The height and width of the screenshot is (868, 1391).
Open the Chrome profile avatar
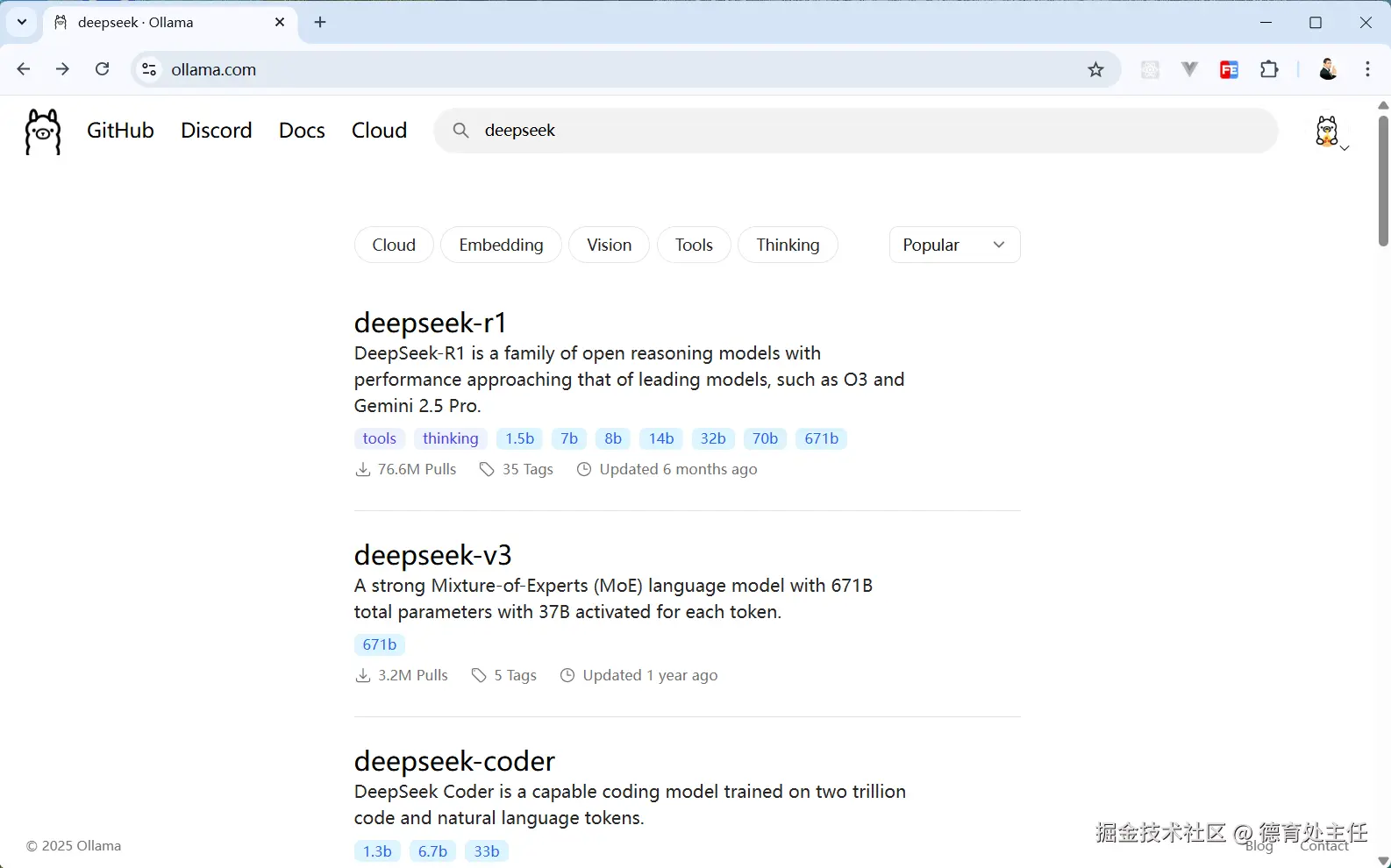pyautogui.click(x=1328, y=69)
